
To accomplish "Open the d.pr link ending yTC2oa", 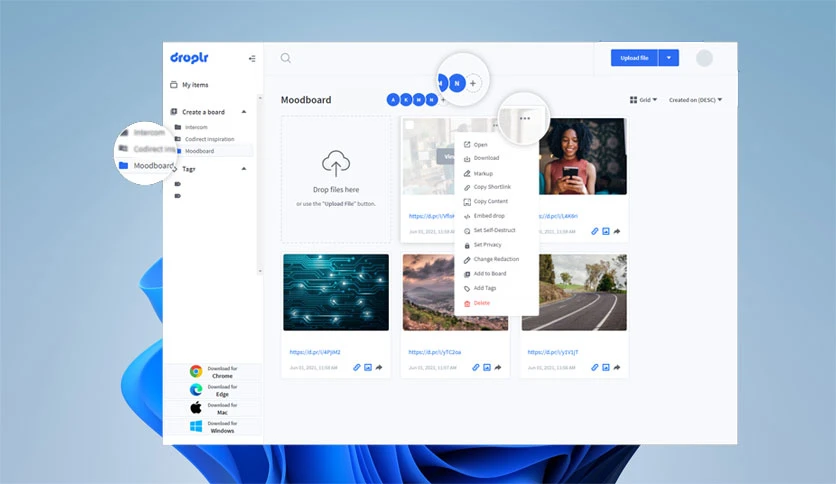I will click(435, 352).
